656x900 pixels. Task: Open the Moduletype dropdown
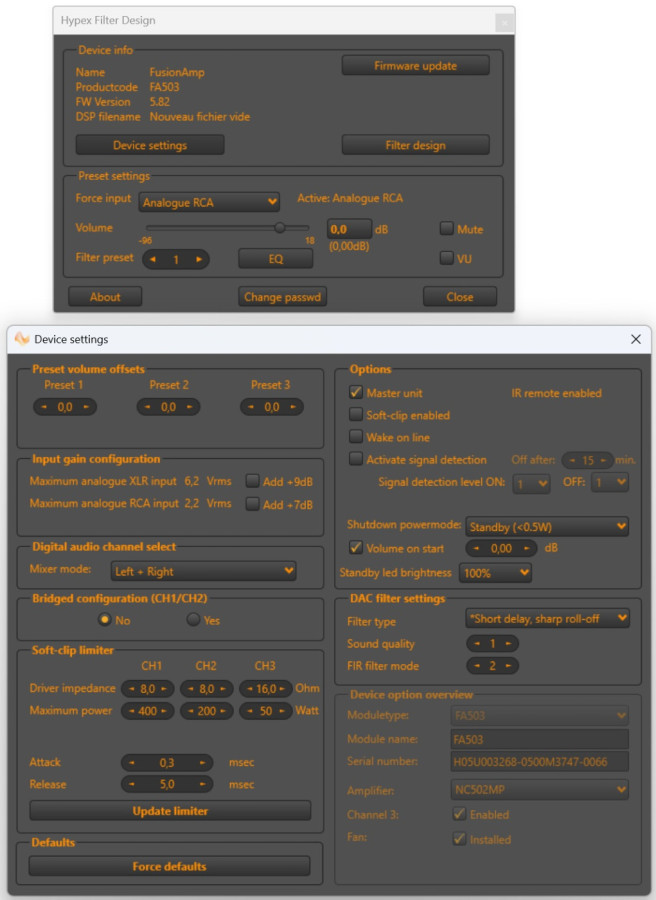click(x=539, y=715)
